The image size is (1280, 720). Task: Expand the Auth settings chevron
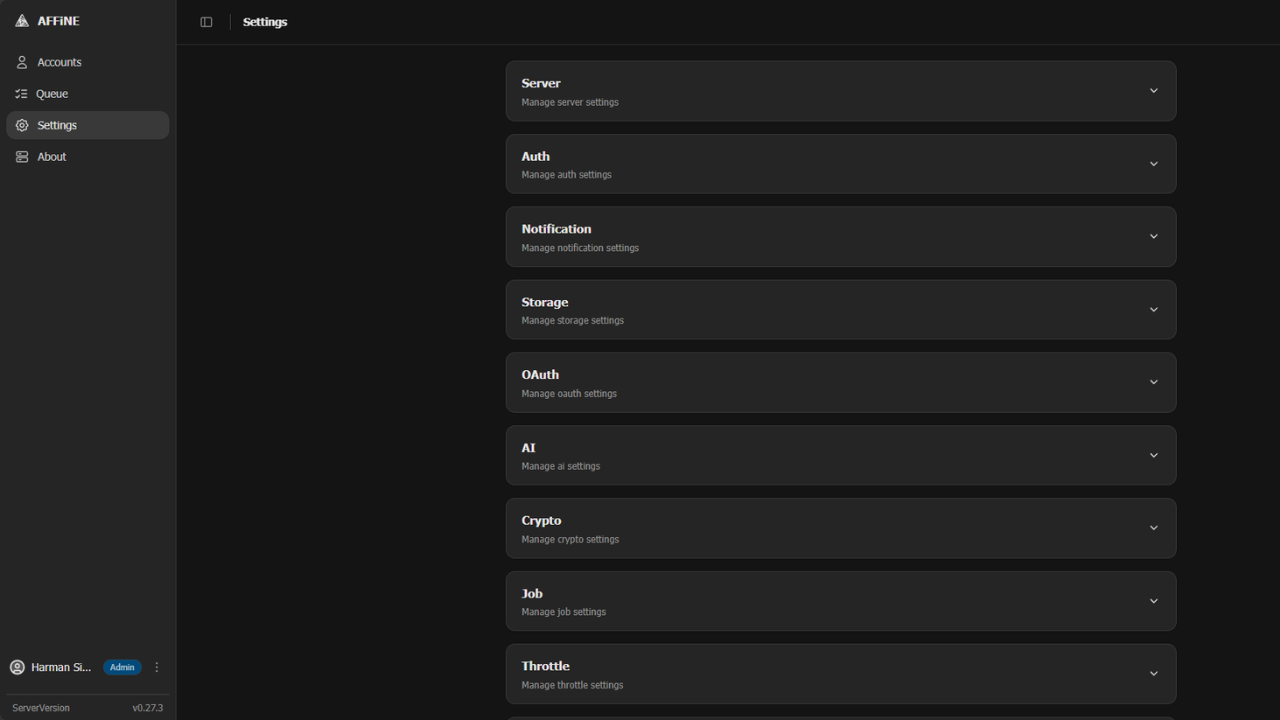[1153, 164]
